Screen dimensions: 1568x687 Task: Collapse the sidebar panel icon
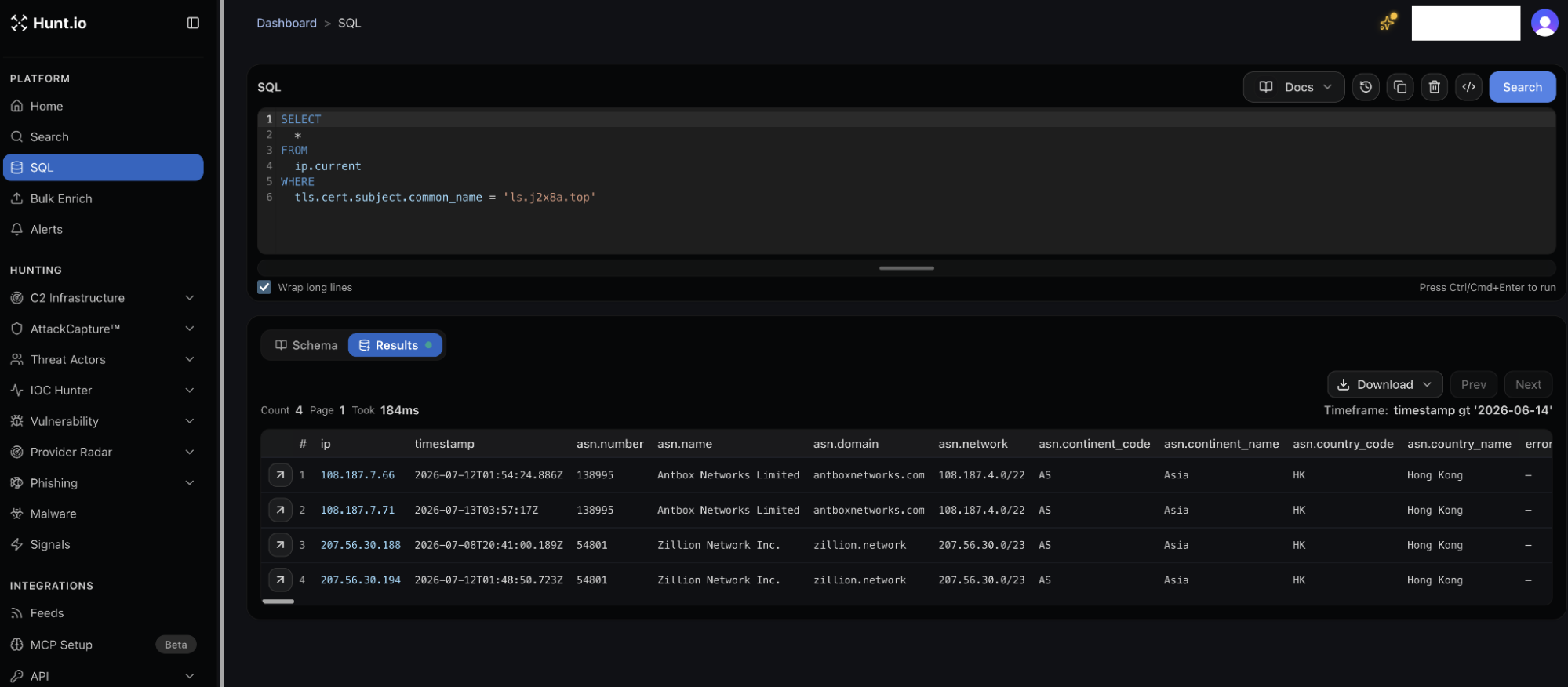[x=193, y=23]
